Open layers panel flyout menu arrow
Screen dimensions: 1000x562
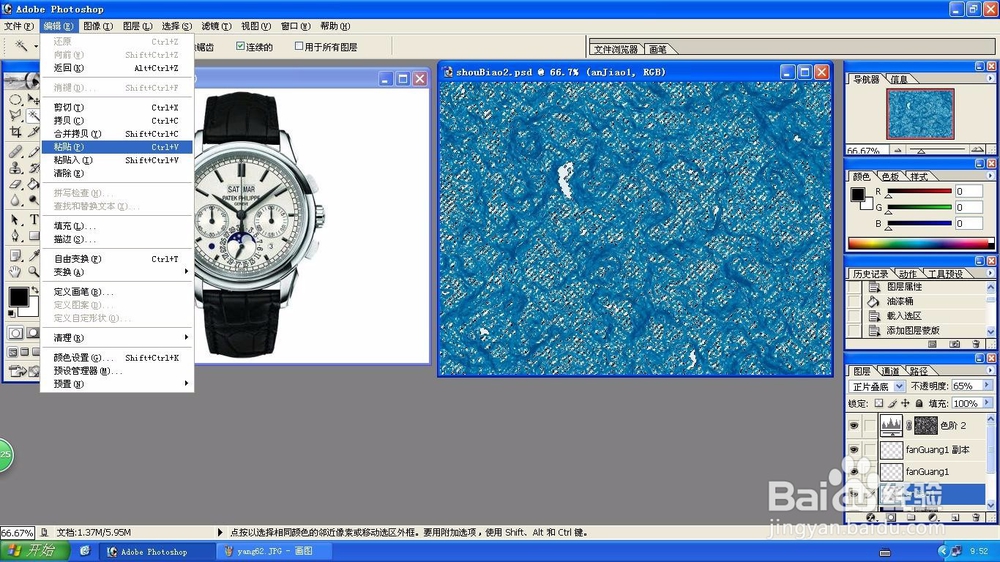[990, 370]
